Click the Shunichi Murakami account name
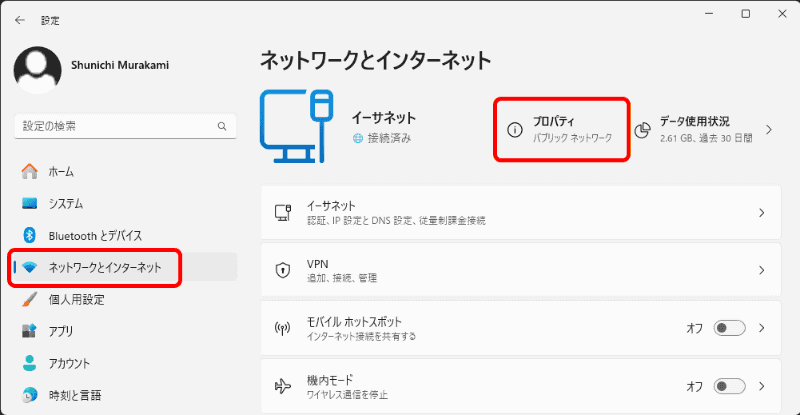 point(120,65)
